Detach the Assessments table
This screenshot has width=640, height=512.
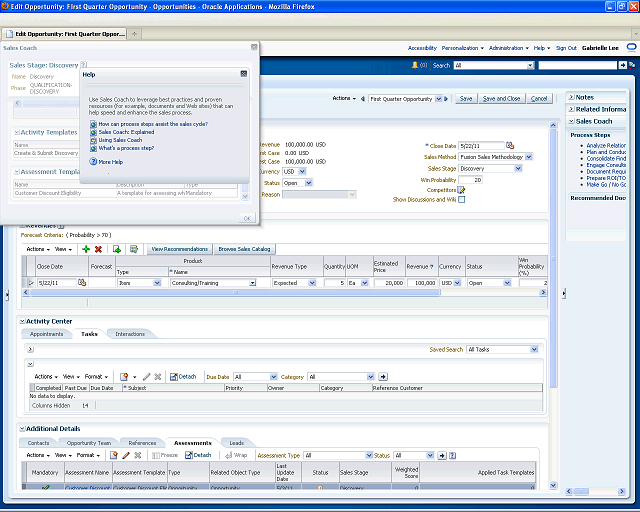point(198,455)
